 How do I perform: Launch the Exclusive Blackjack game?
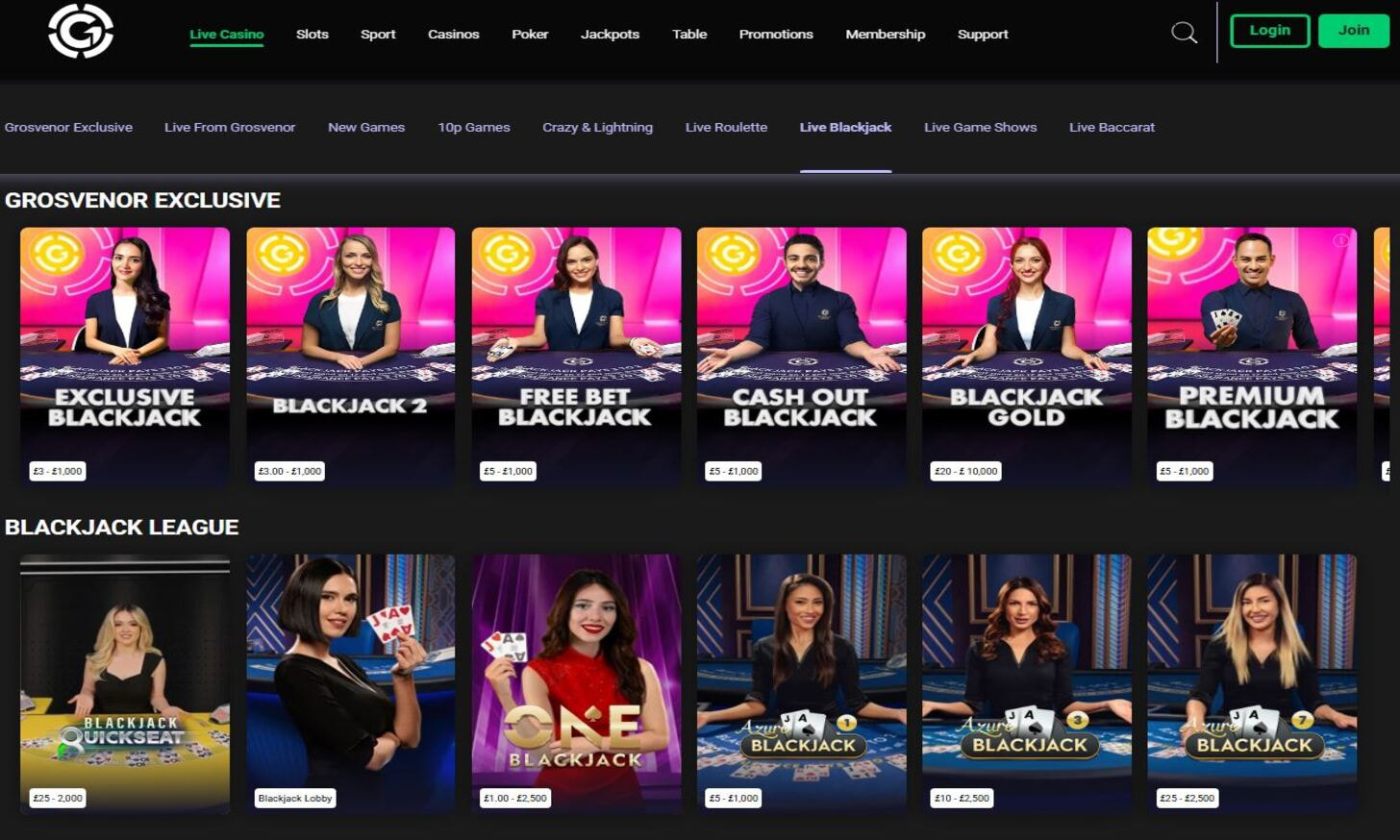125,356
